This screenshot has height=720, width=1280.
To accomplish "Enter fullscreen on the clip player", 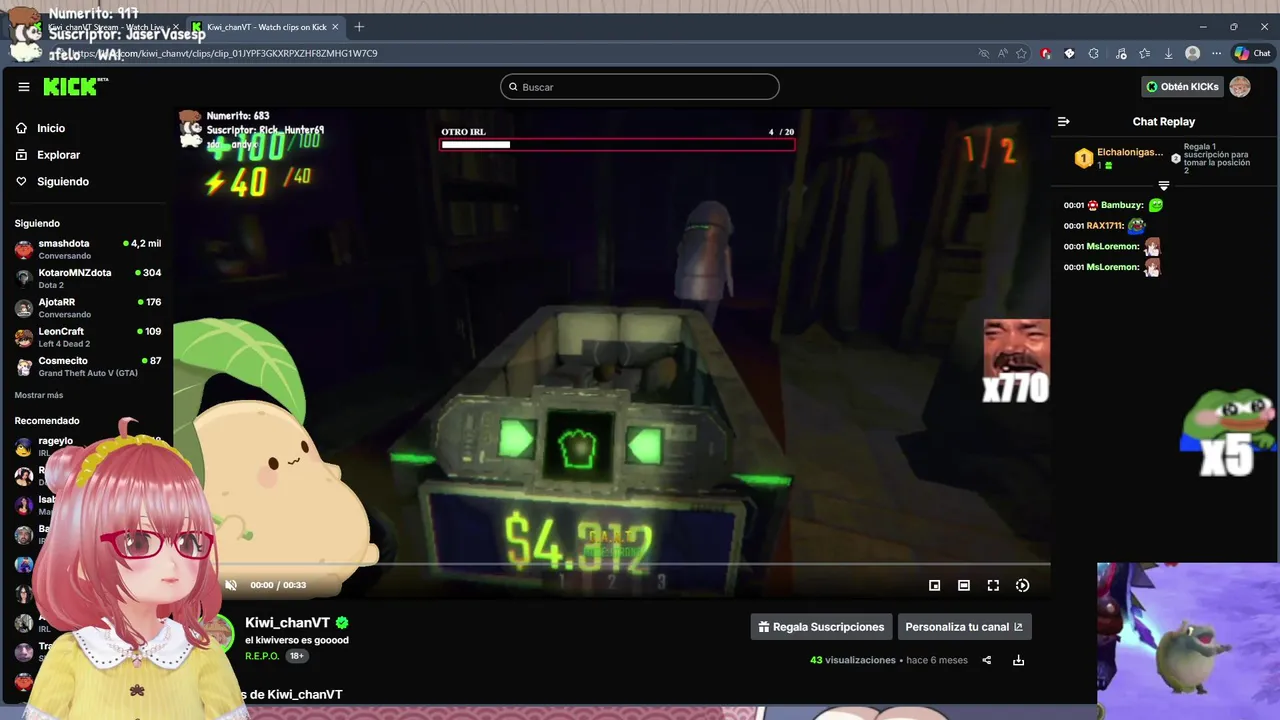I will (x=993, y=585).
